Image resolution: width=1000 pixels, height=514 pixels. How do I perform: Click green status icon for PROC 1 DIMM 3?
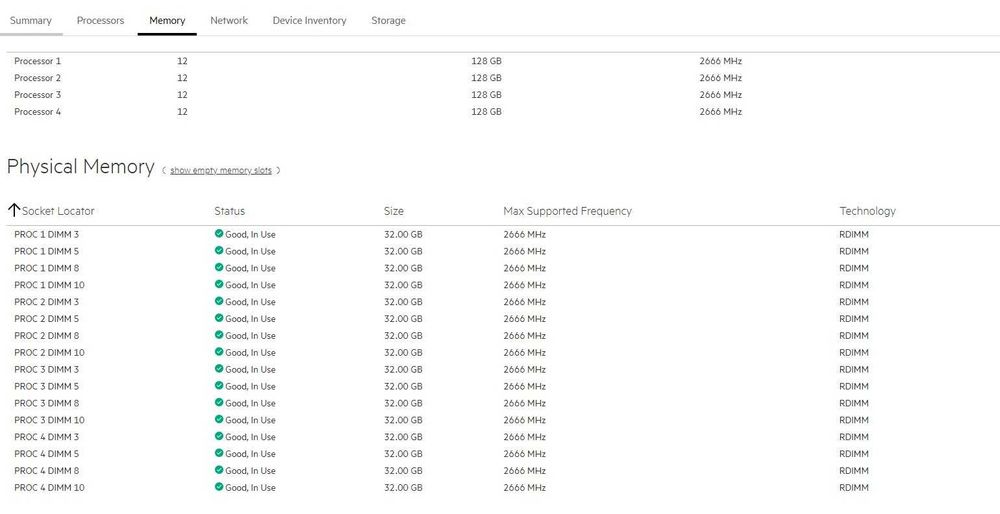[x=219, y=234]
